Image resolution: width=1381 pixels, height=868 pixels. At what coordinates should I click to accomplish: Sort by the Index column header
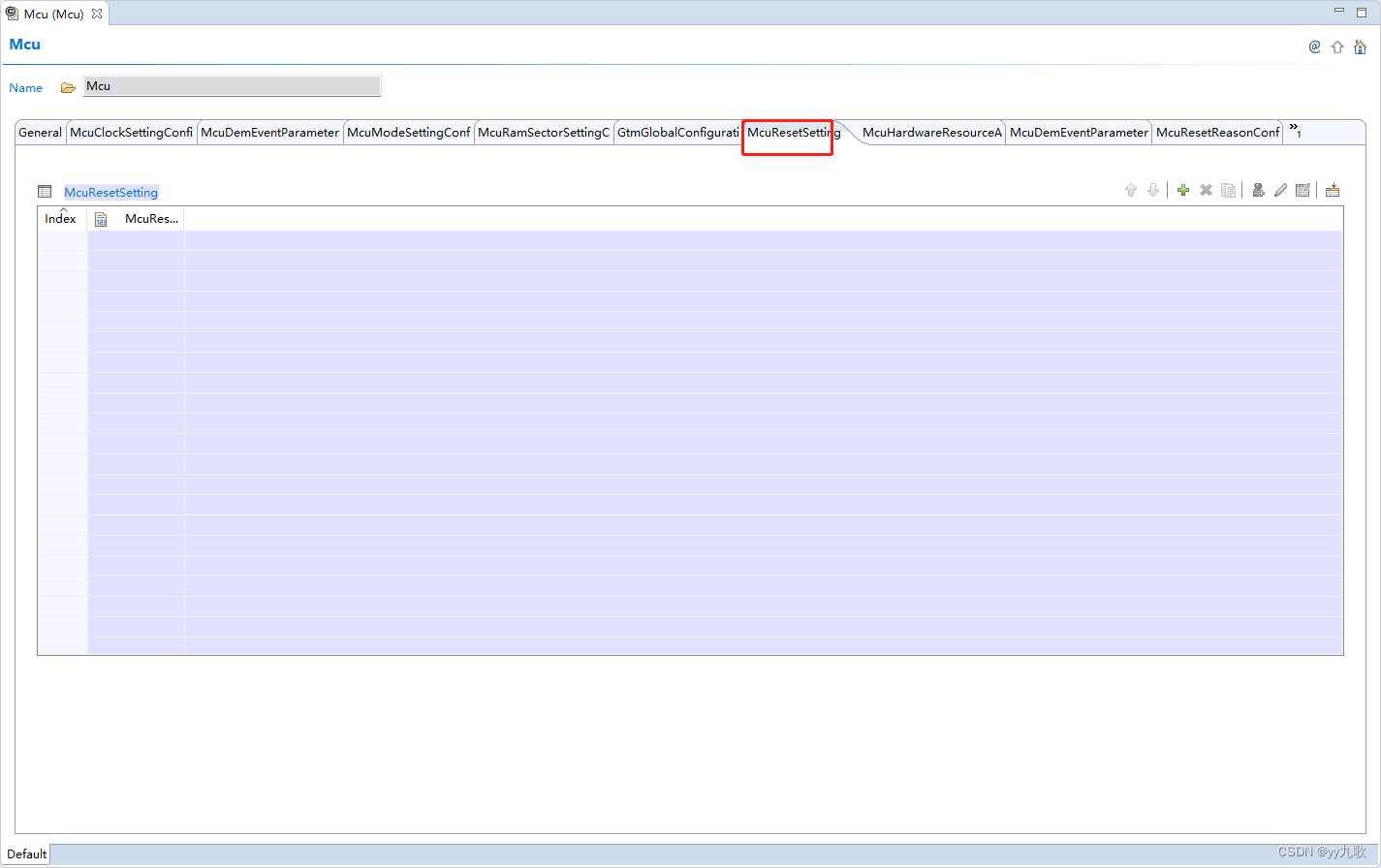pos(61,219)
